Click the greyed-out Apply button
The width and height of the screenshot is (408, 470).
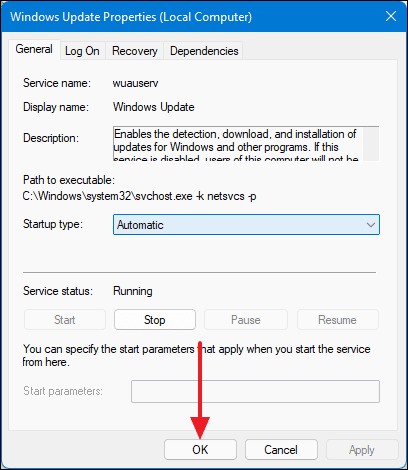click(362, 450)
